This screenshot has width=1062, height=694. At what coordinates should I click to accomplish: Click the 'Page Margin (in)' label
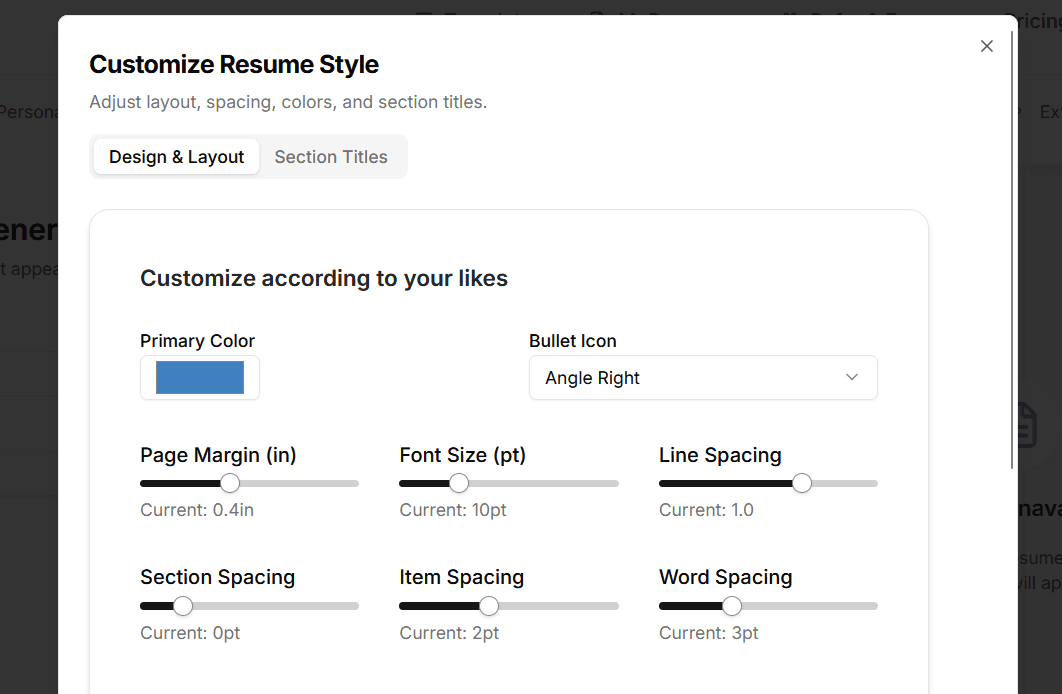coord(218,455)
